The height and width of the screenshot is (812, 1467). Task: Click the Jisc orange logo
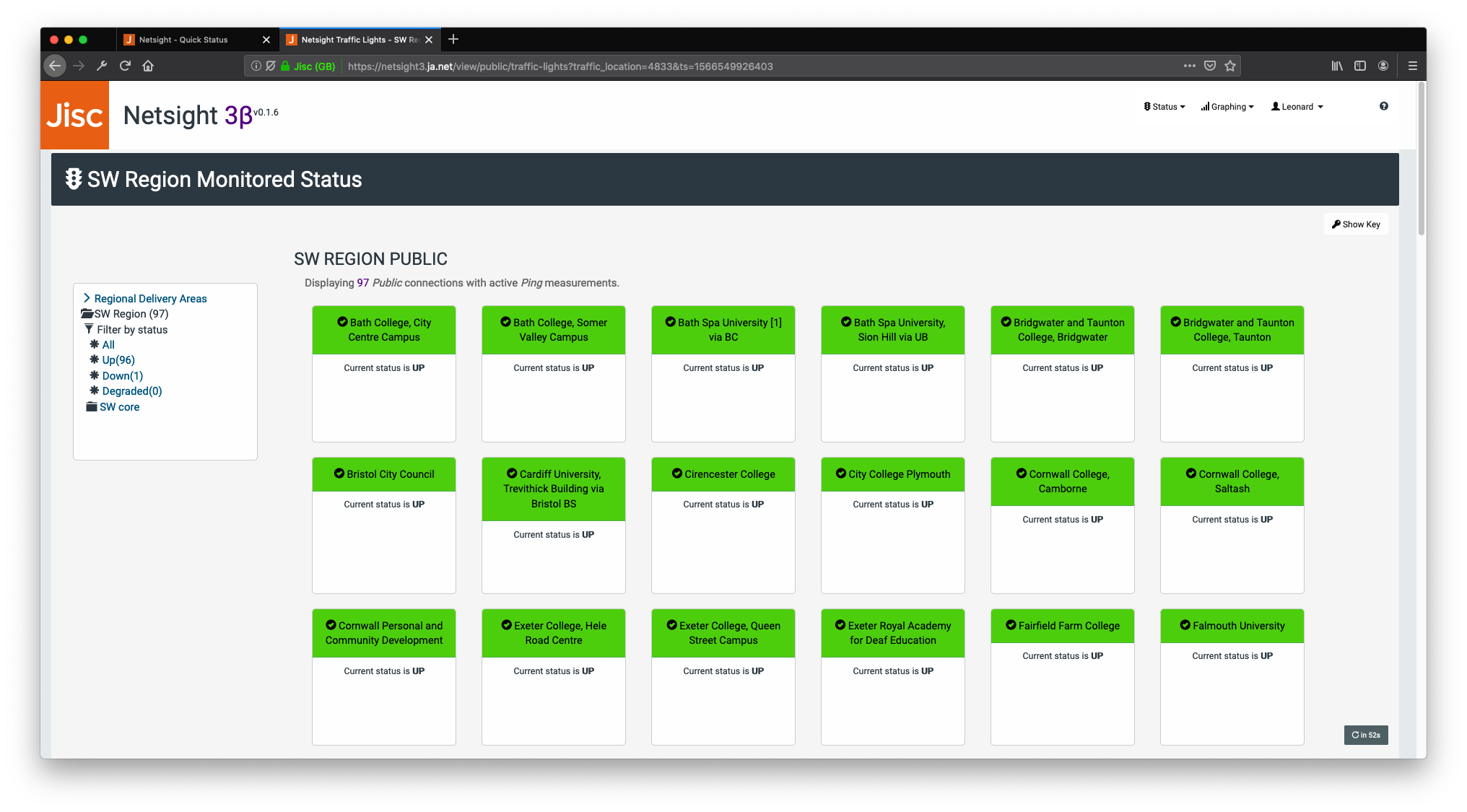(74, 115)
